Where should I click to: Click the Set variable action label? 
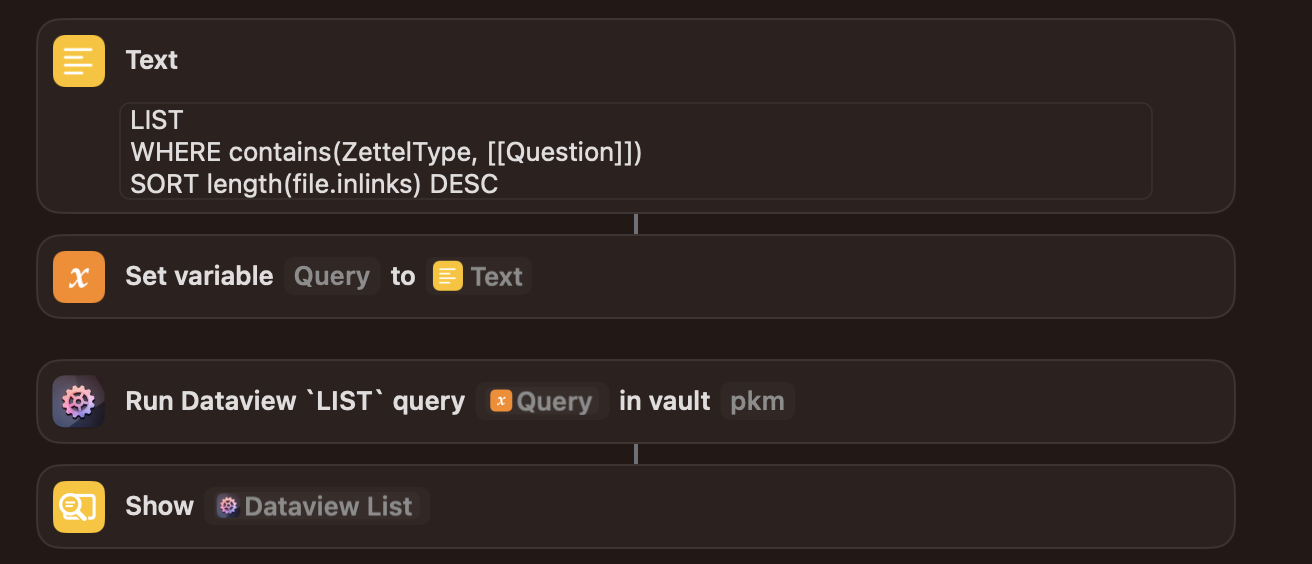coord(199,276)
